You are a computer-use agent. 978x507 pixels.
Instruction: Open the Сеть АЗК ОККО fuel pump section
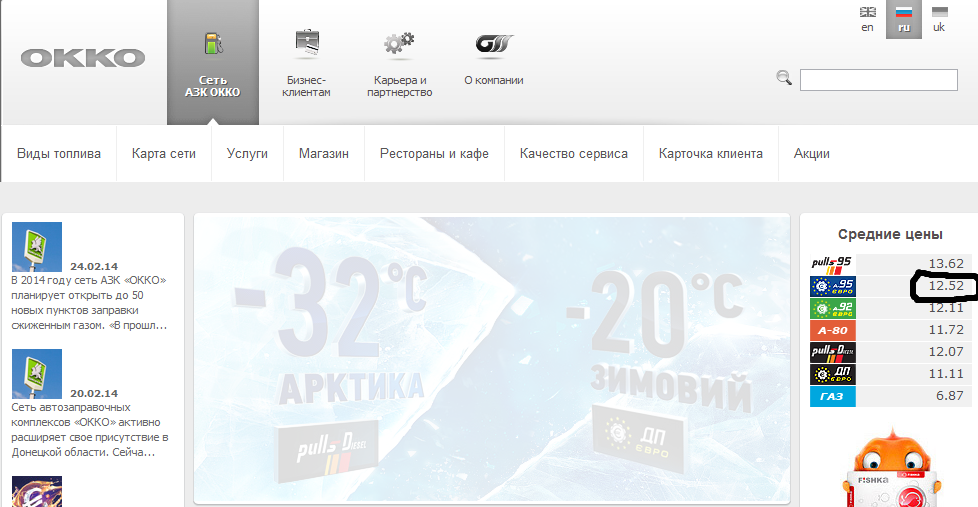(x=212, y=62)
